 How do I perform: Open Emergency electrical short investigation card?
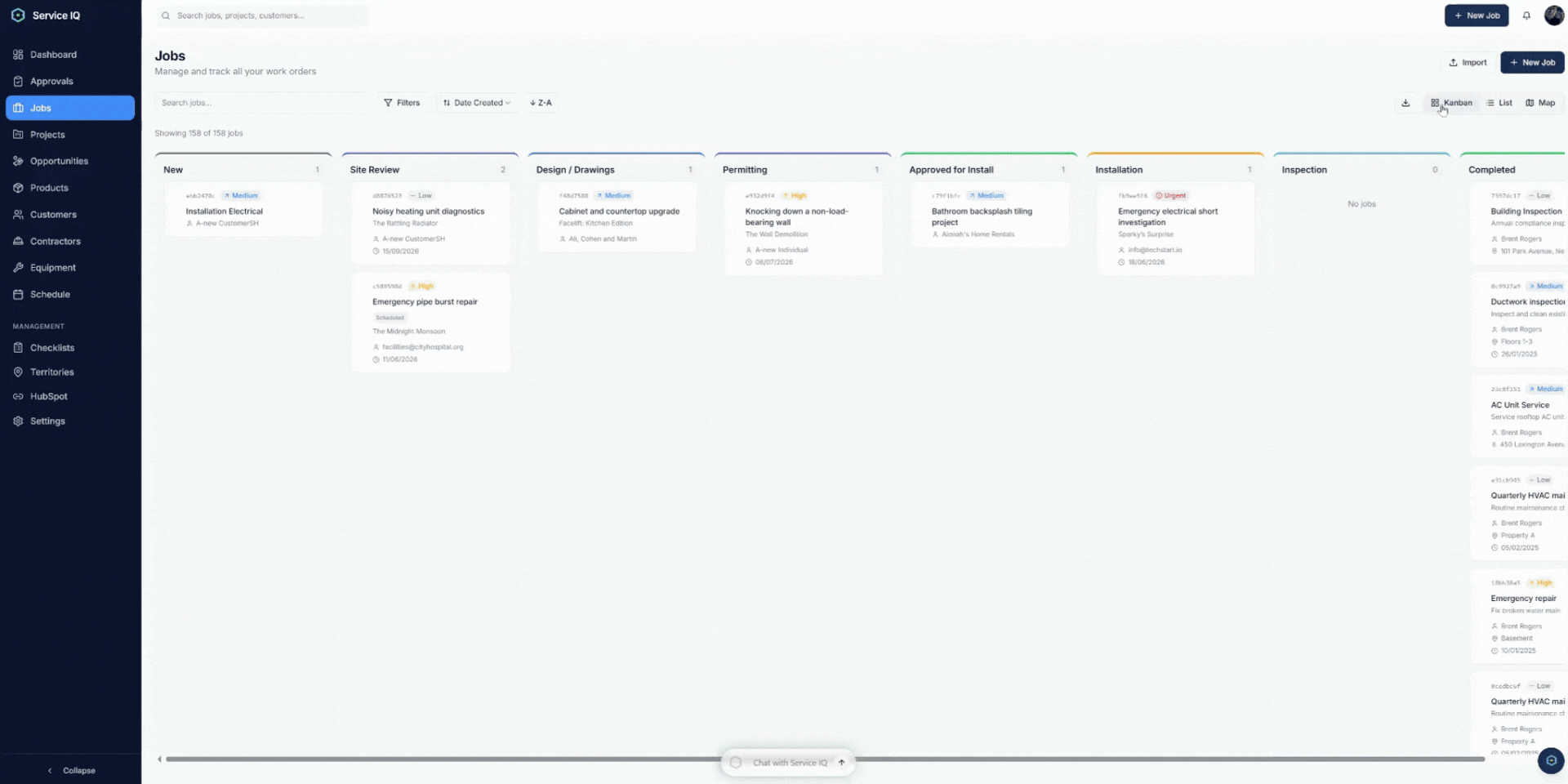click(1176, 229)
